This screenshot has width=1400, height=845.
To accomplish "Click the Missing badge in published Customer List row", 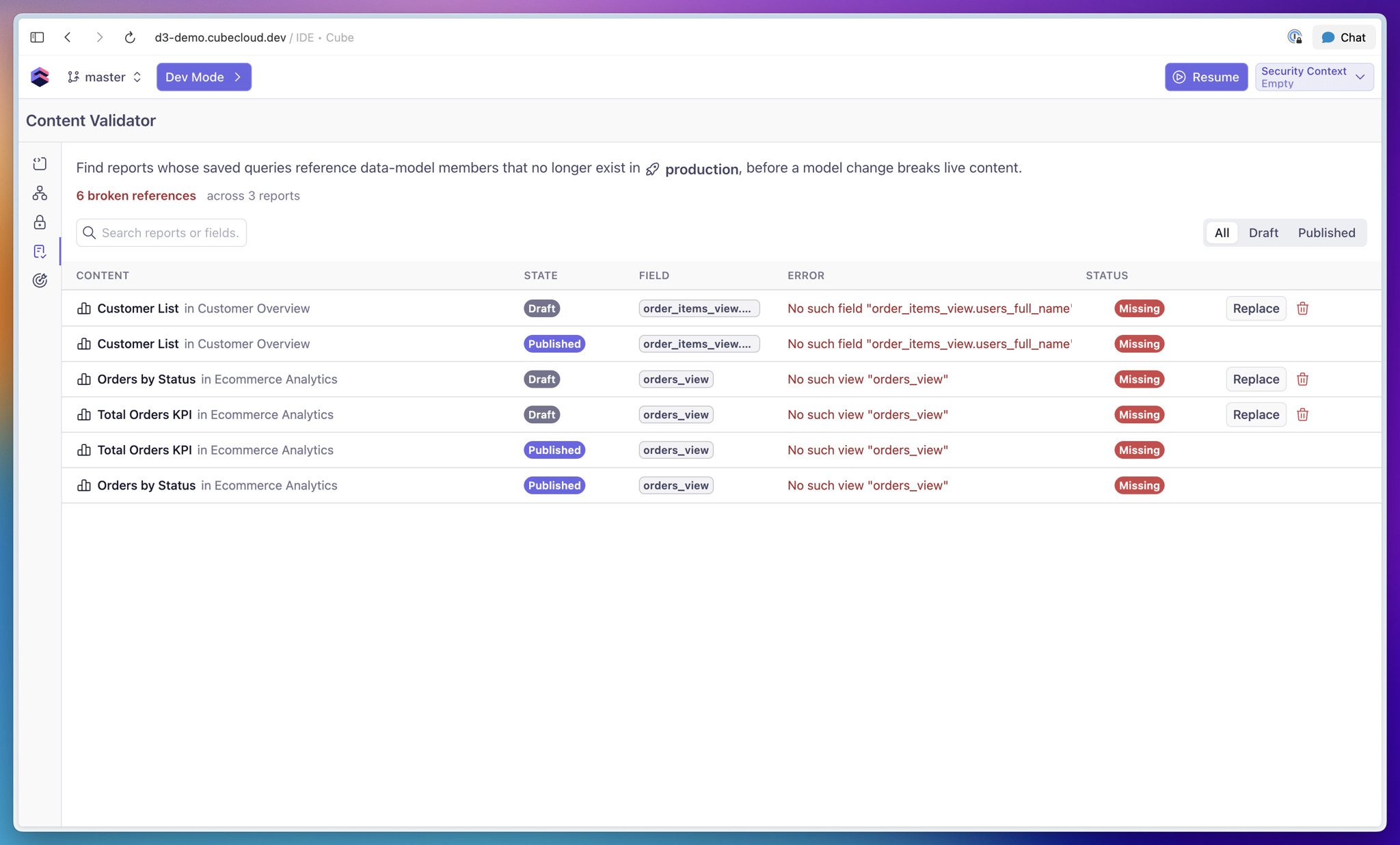I will pyautogui.click(x=1139, y=344).
